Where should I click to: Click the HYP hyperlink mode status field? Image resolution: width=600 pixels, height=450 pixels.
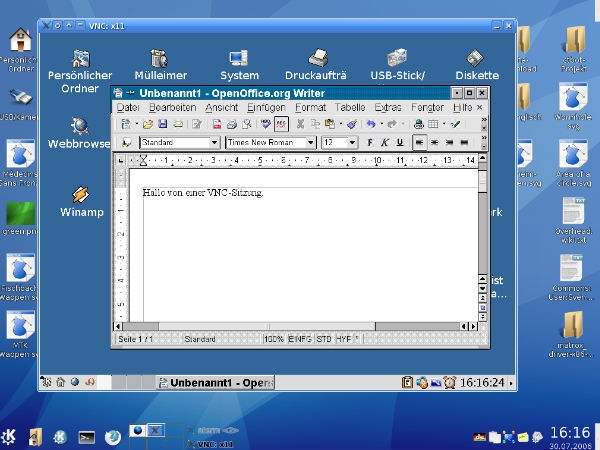click(343, 339)
